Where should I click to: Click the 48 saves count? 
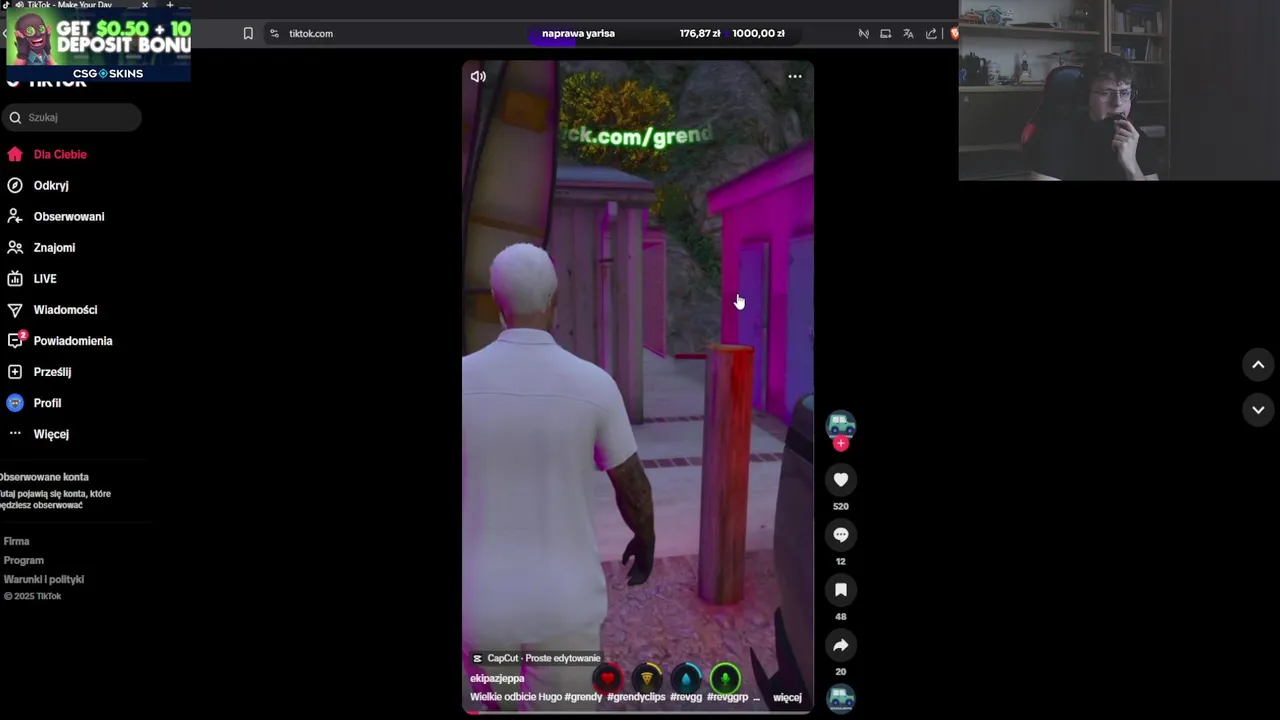pos(841,616)
